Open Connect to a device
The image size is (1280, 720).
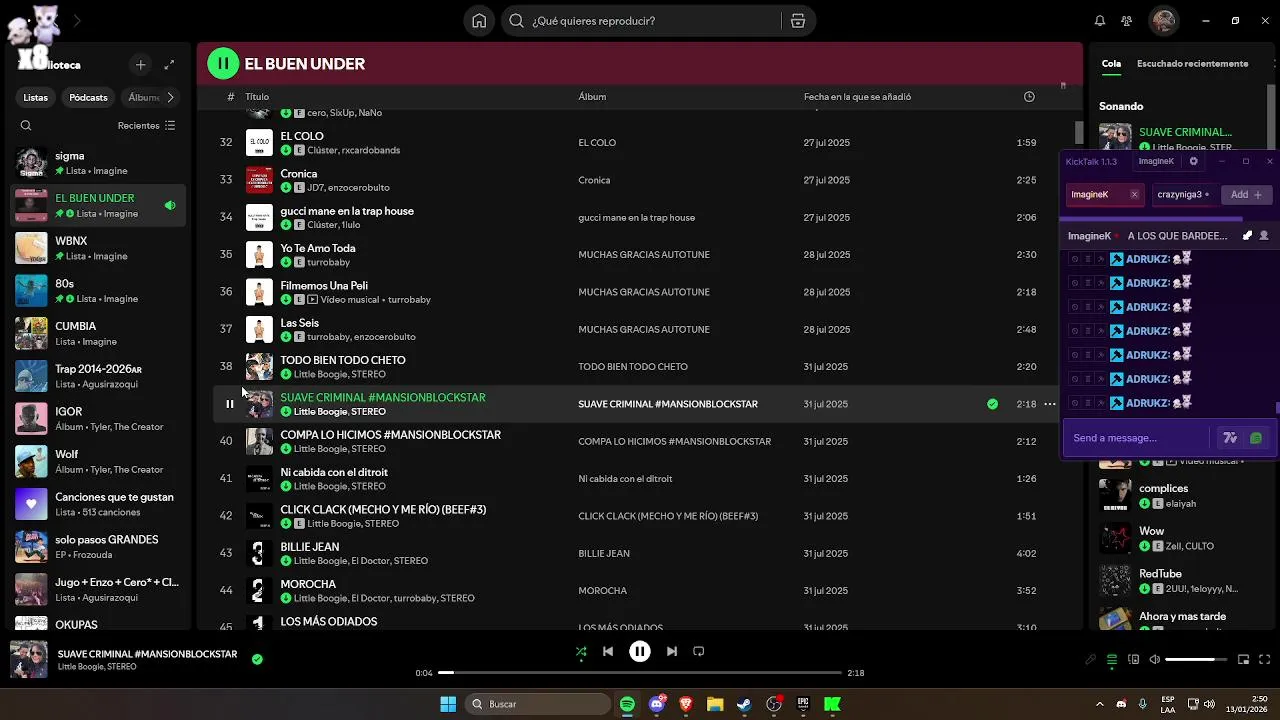pyautogui.click(x=1133, y=659)
